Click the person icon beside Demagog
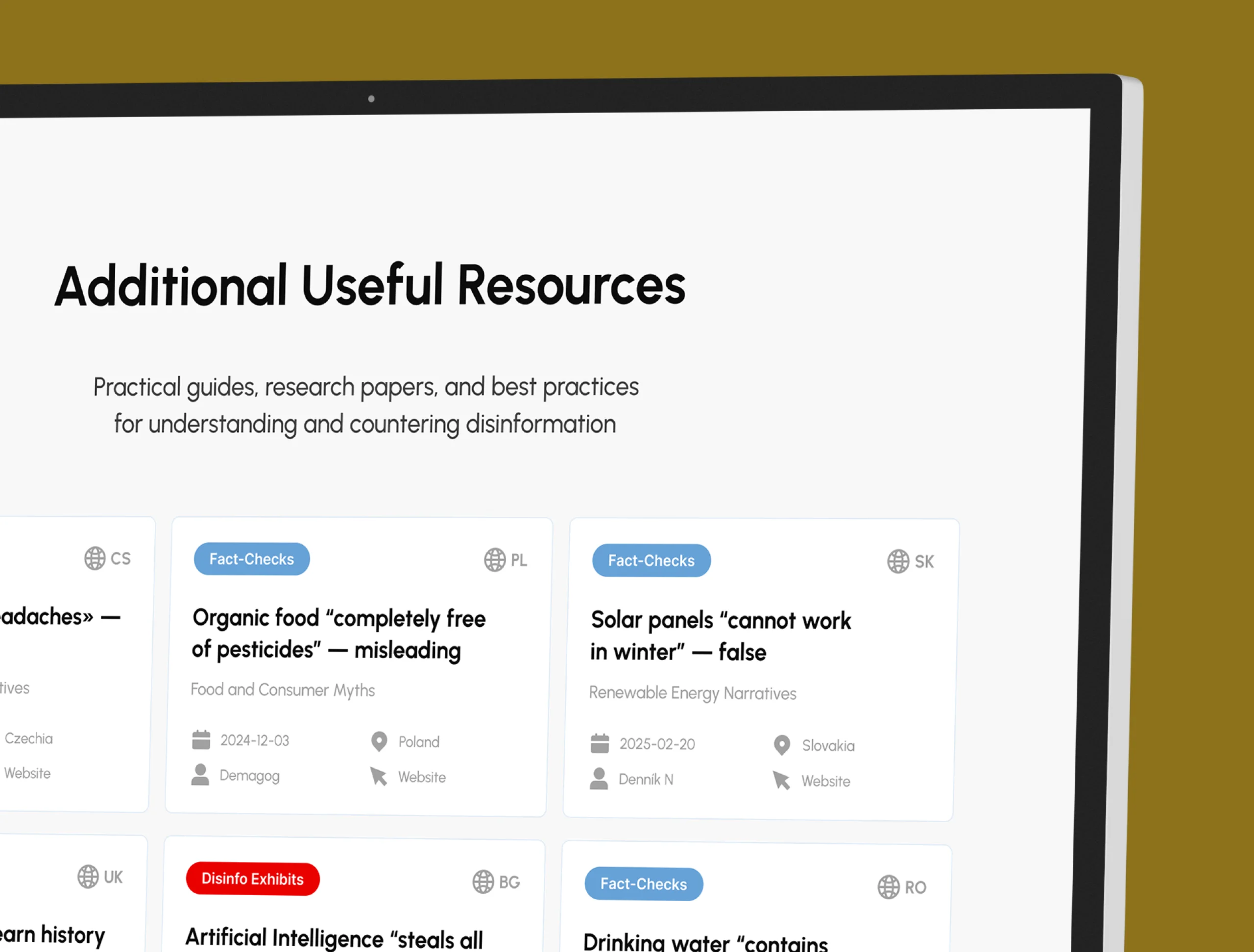Viewport: 1254px width, 952px height. (x=200, y=775)
